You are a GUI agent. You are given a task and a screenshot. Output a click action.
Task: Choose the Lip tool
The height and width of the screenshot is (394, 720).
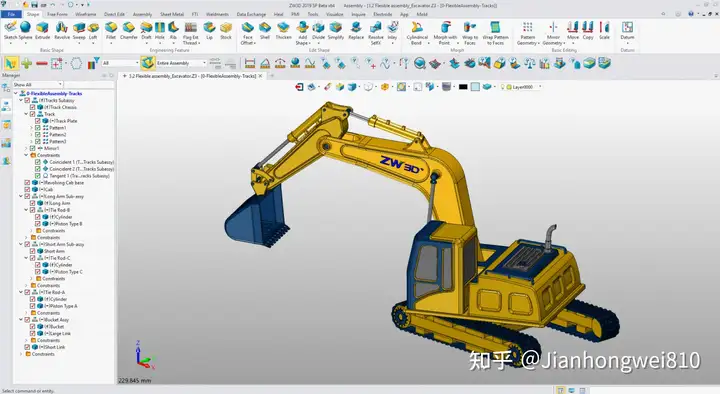pyautogui.click(x=209, y=30)
